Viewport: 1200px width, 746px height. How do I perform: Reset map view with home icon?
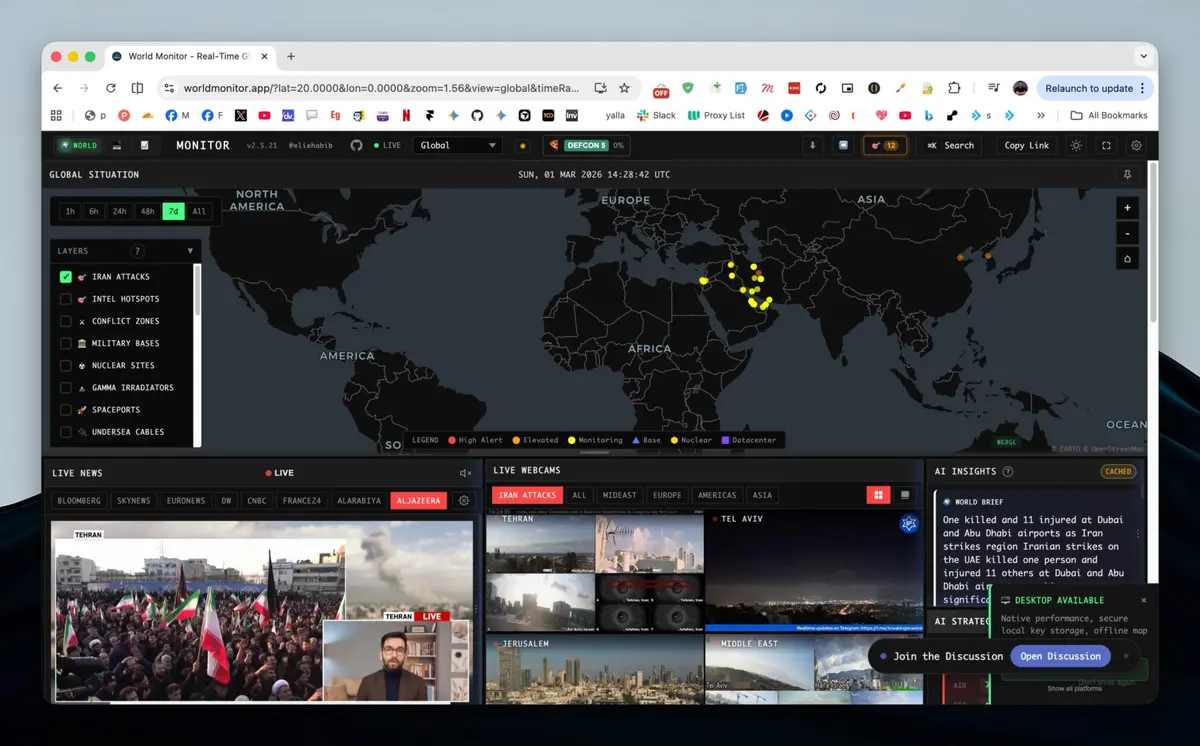point(1128,259)
